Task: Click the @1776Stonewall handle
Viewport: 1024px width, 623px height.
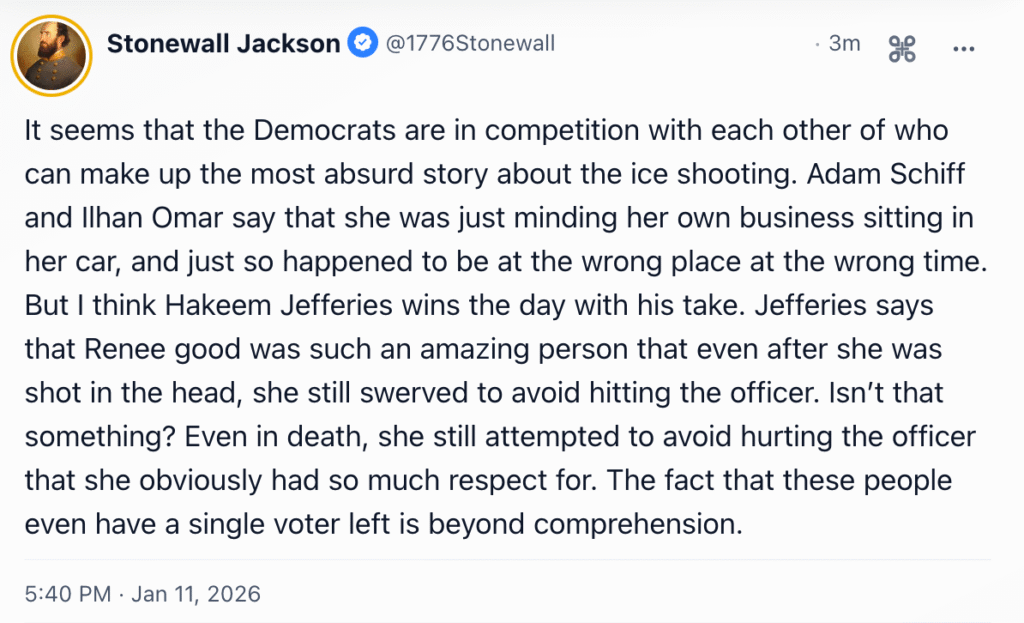Action: click(467, 44)
